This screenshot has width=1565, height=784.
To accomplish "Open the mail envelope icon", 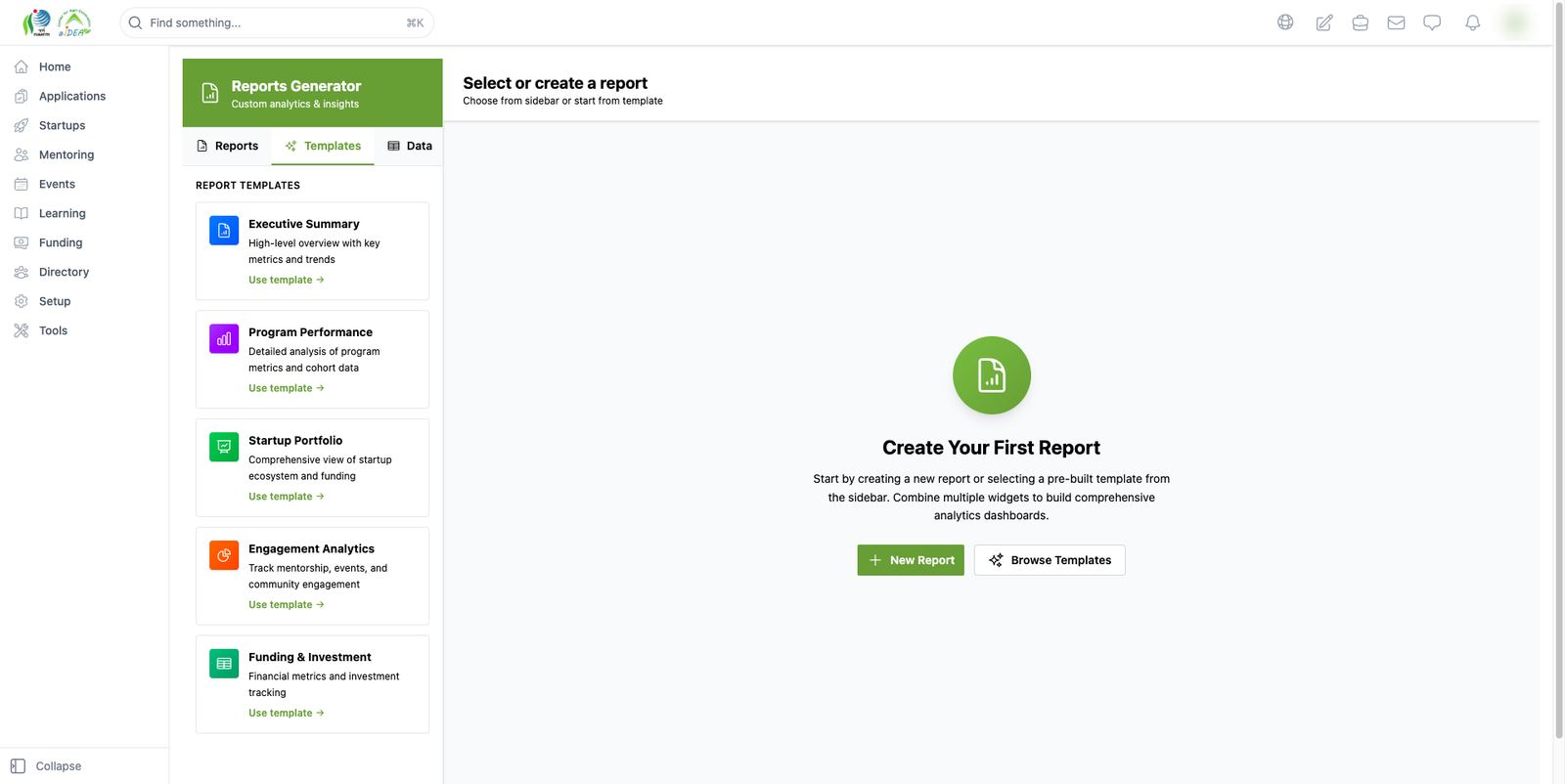I will pyautogui.click(x=1396, y=22).
